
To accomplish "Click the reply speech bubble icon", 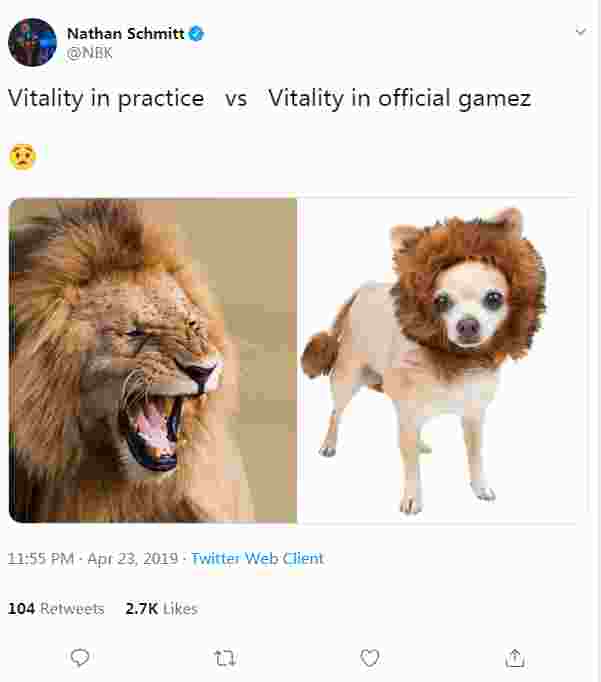I will (80, 657).
